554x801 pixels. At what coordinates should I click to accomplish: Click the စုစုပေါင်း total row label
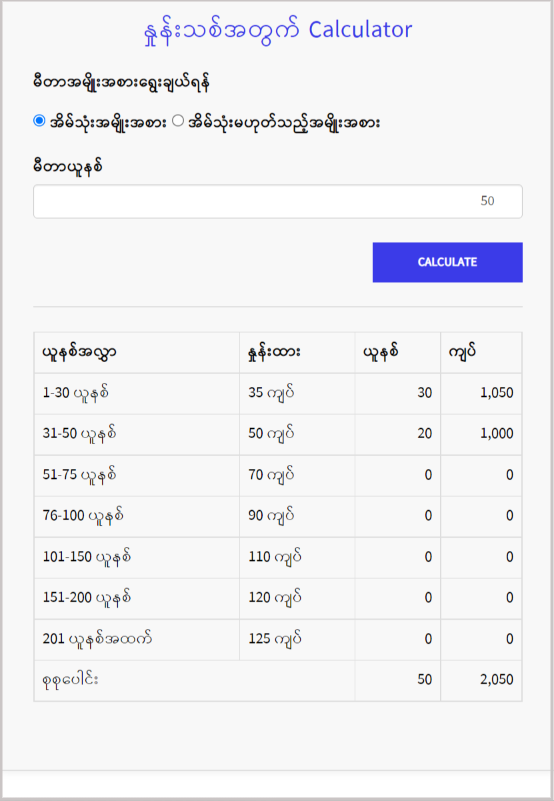(71, 680)
